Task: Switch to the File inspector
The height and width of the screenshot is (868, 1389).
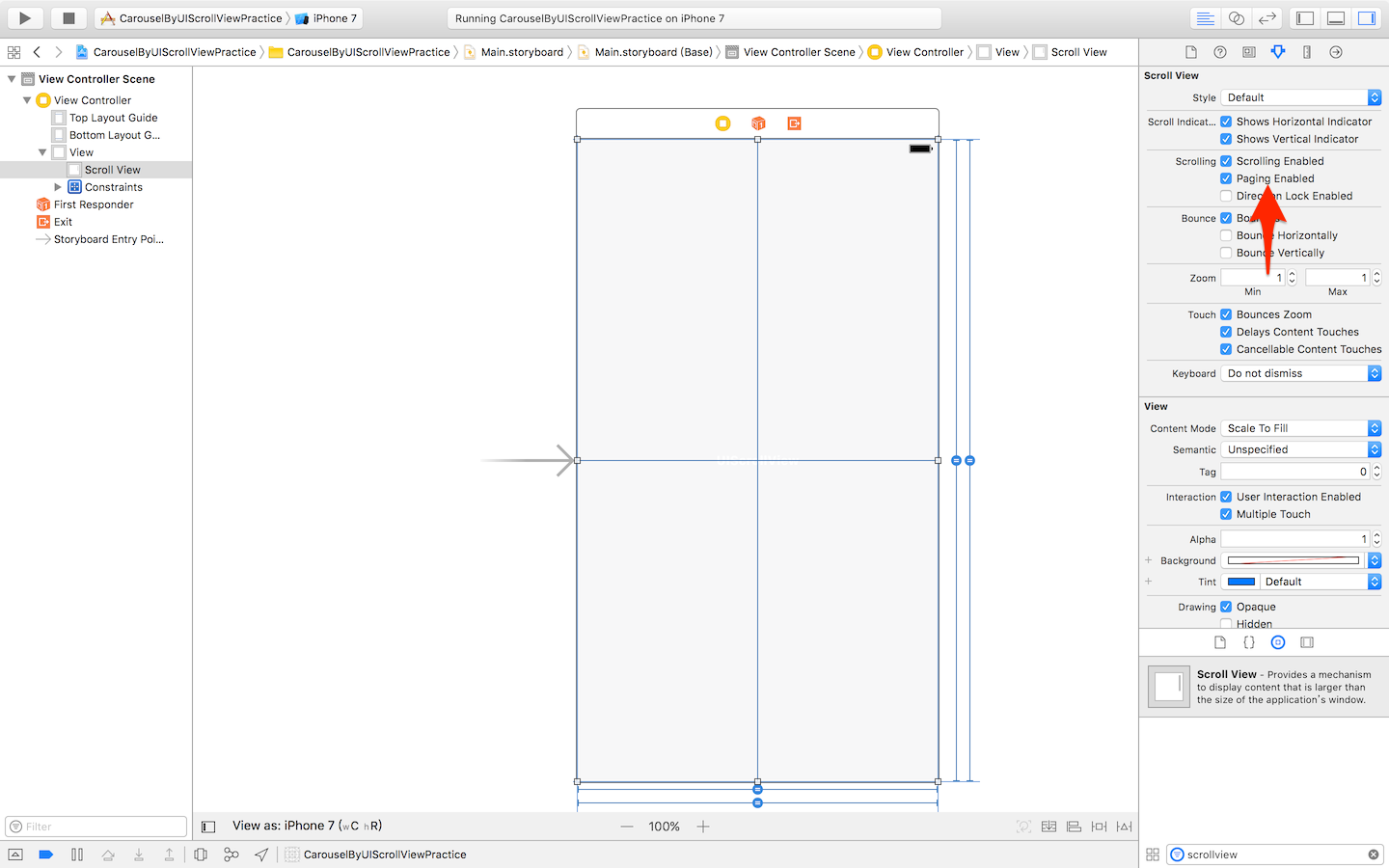Action: (1191, 52)
